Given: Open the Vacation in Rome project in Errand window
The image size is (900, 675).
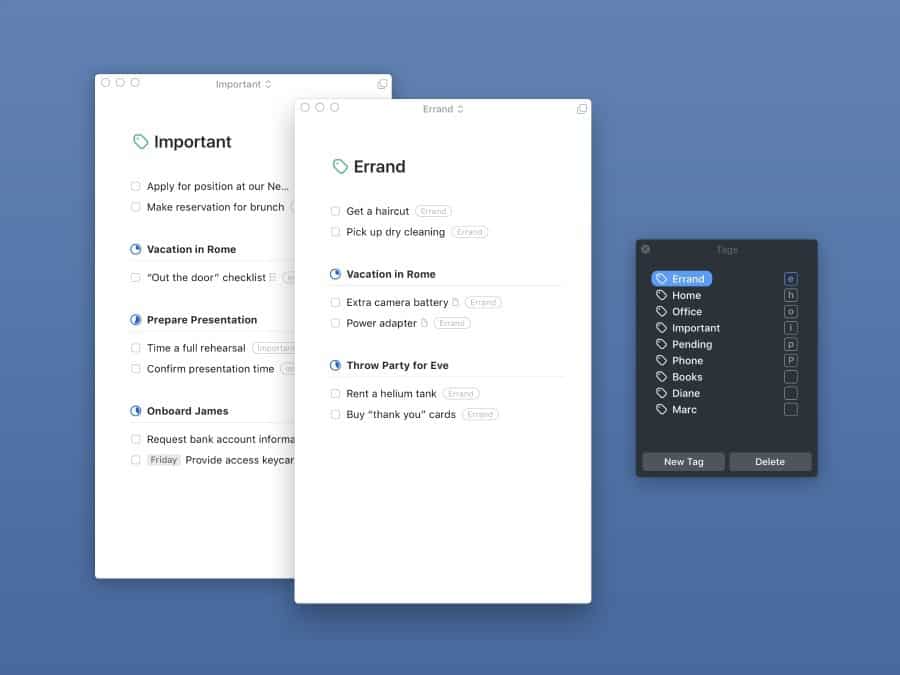Looking at the screenshot, I should (391, 274).
